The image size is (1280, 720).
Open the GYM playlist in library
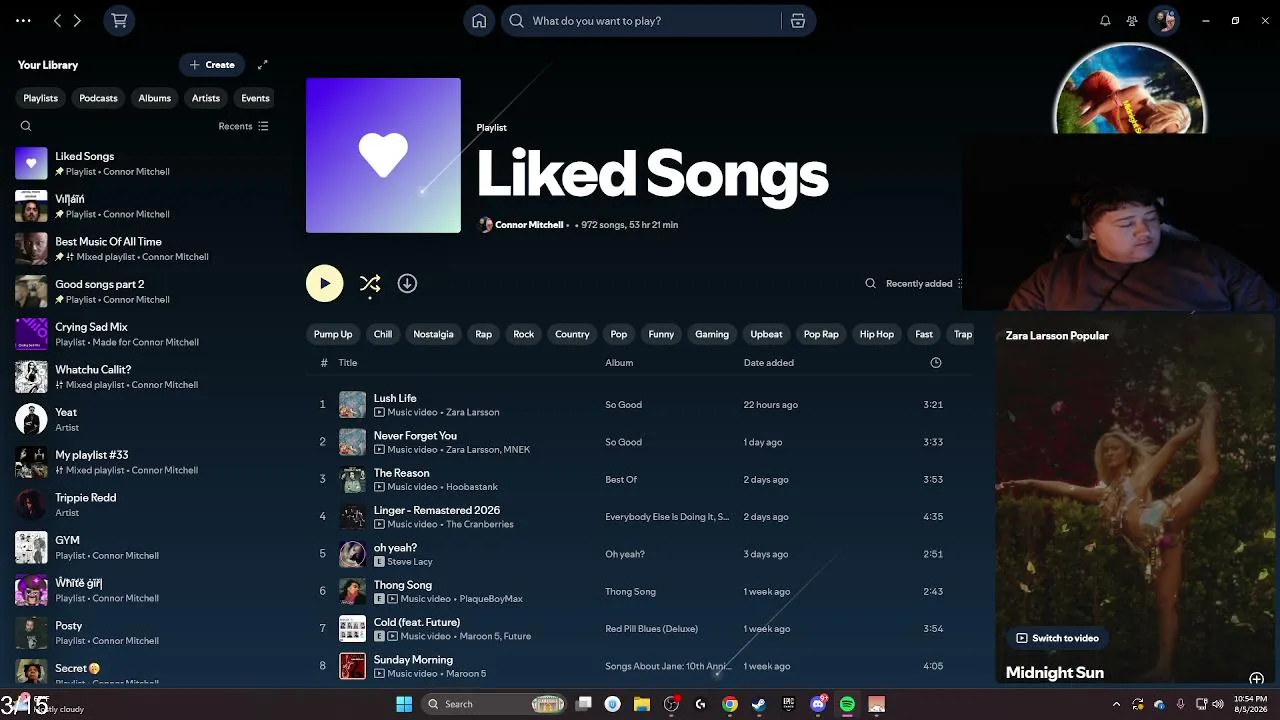pos(143,548)
